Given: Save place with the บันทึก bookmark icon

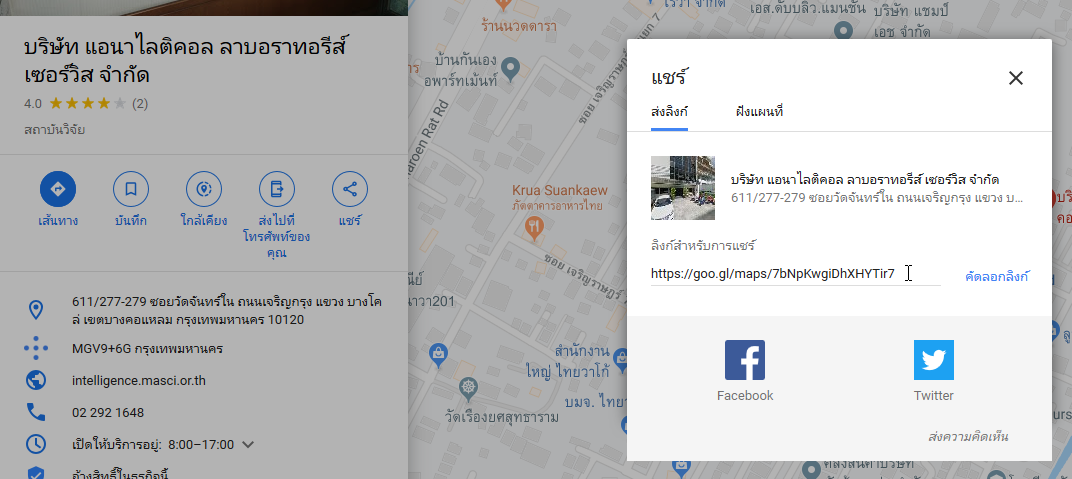Looking at the screenshot, I should click(x=131, y=189).
